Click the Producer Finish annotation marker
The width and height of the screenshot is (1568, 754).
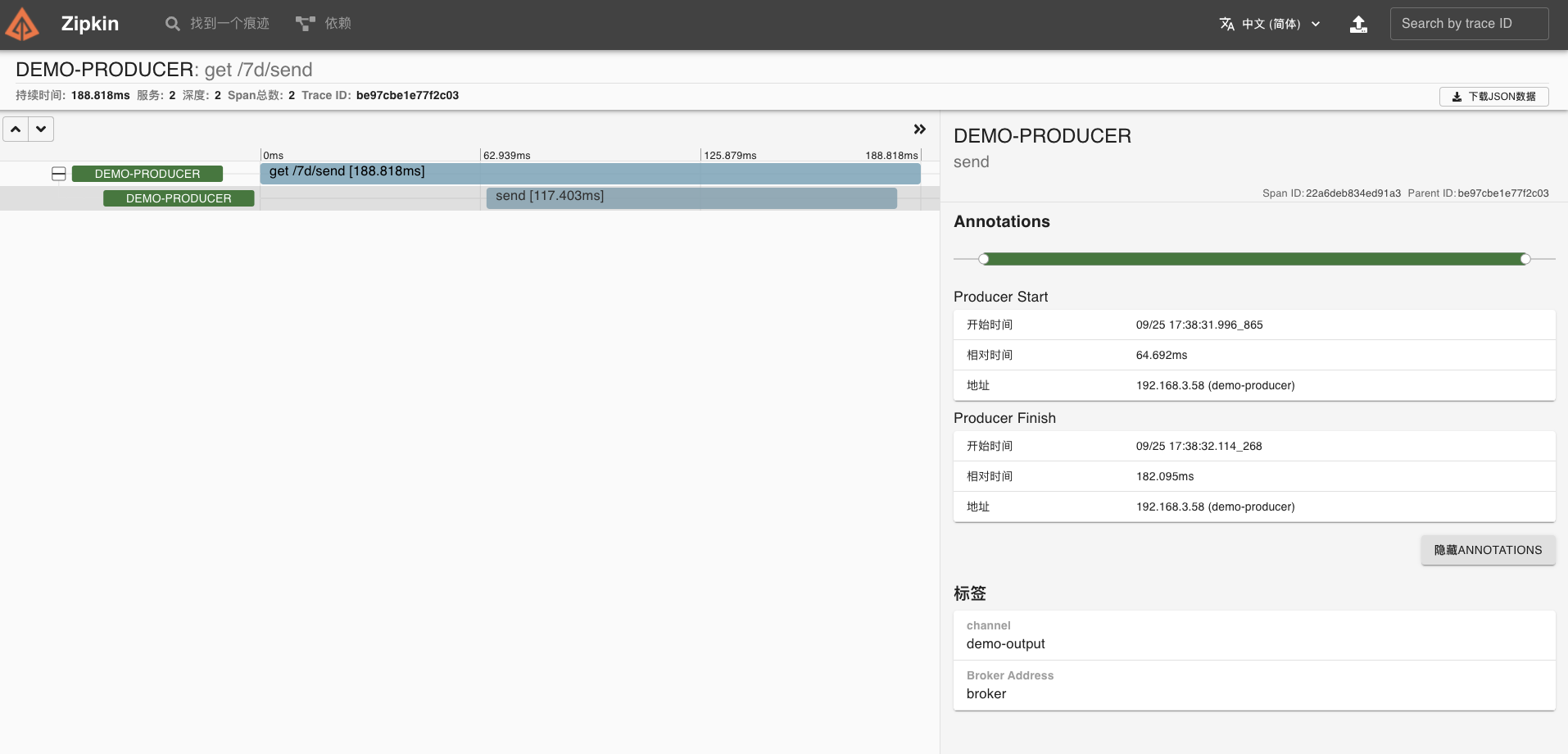pyautogui.click(x=1525, y=259)
